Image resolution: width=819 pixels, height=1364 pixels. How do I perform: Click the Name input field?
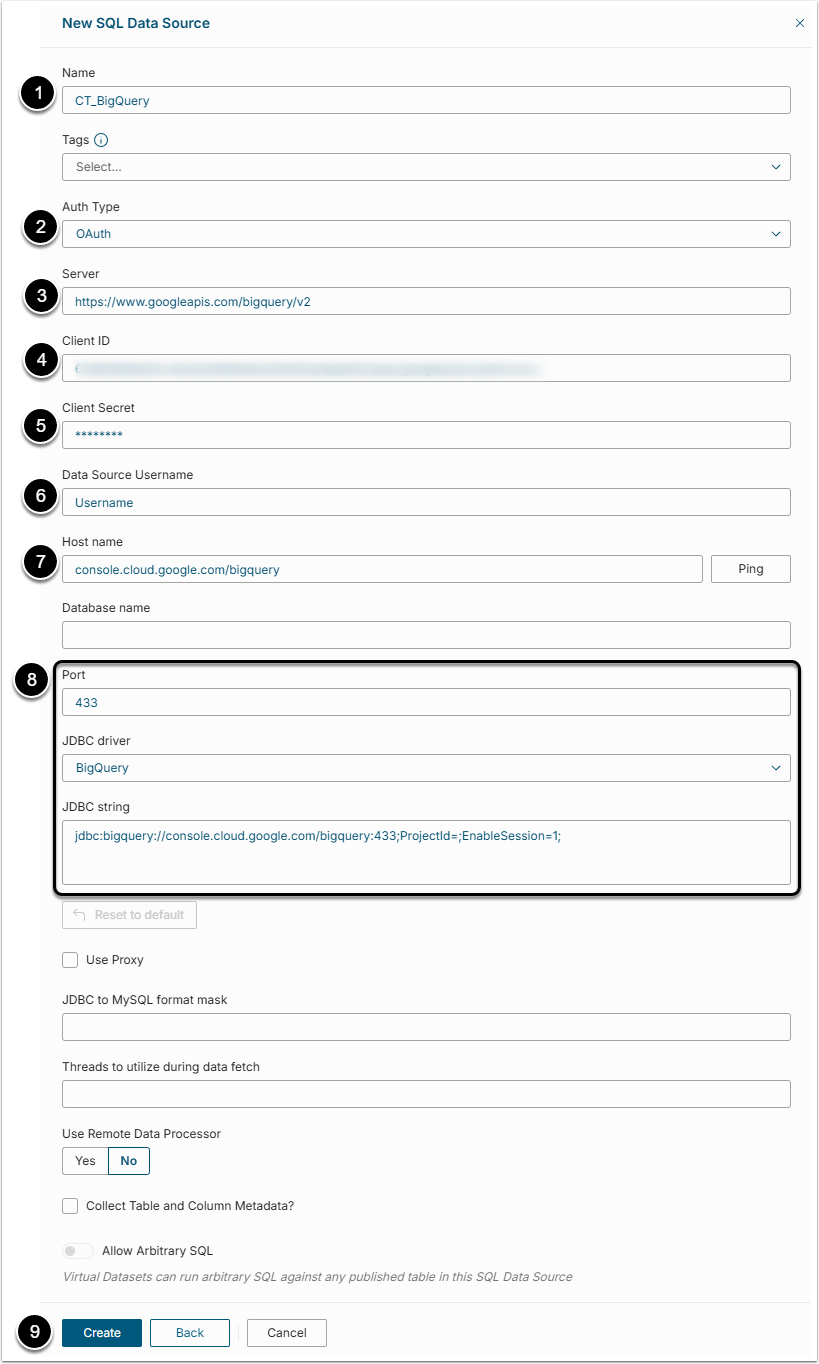426,100
